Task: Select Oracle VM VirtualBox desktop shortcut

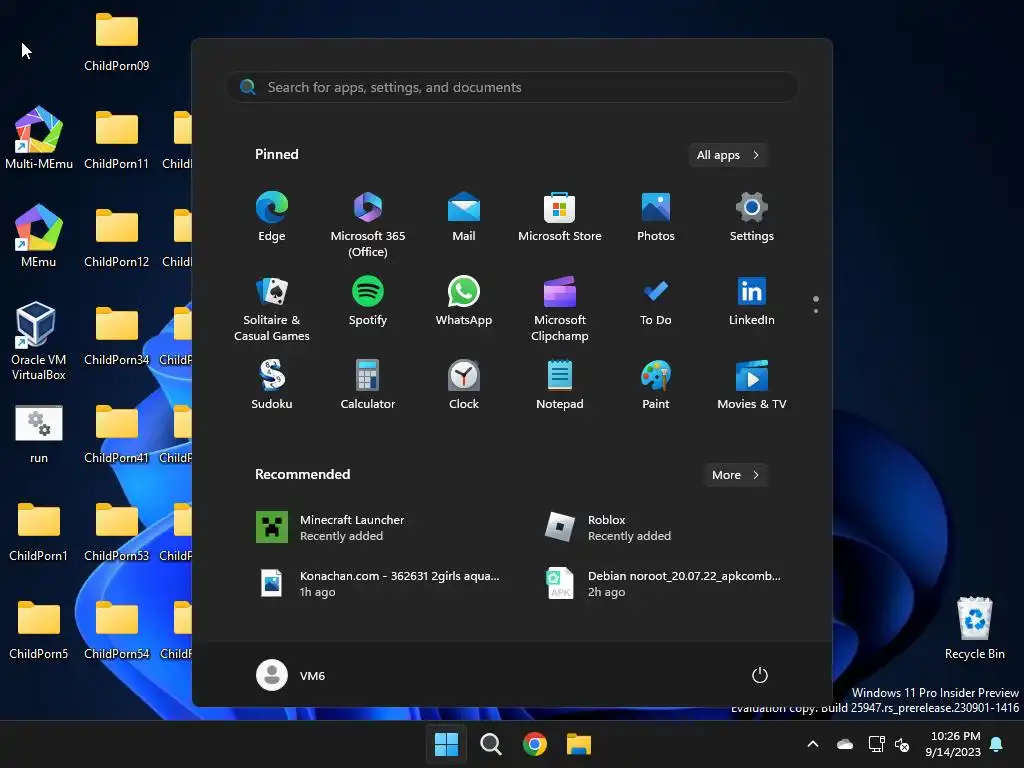Action: 39,341
